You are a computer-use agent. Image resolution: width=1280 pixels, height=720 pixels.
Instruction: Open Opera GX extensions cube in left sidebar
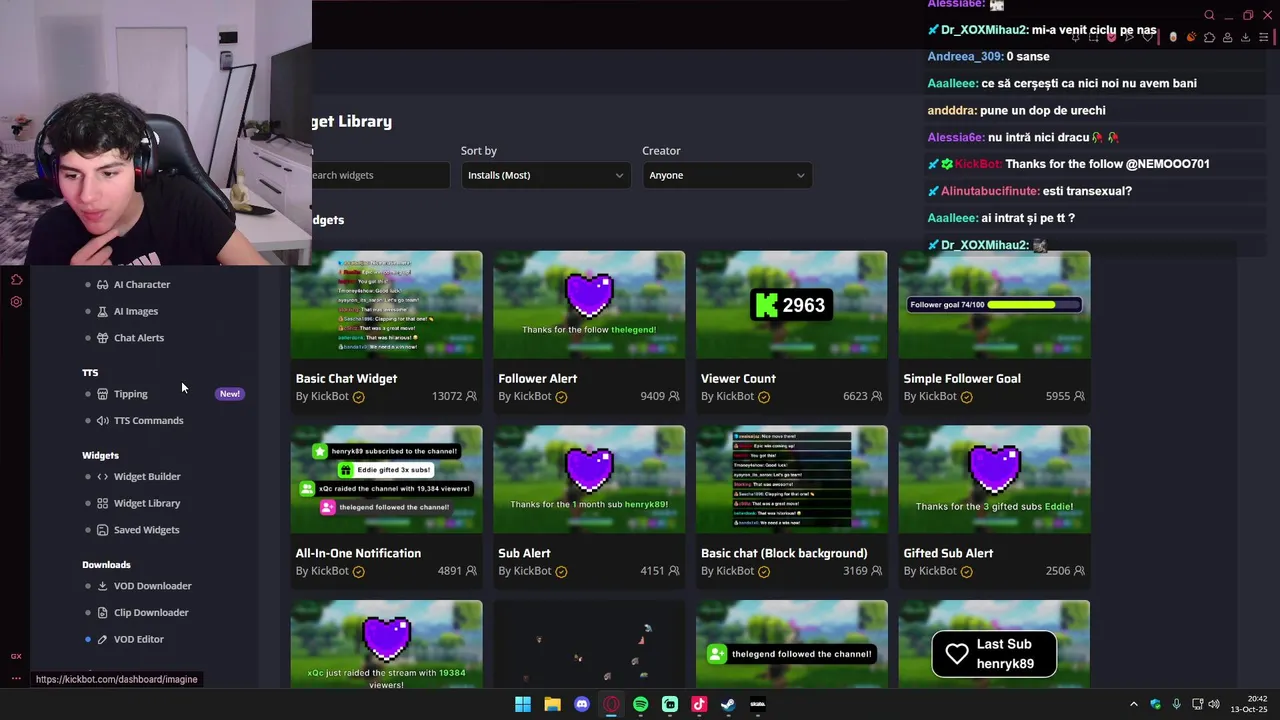(16, 279)
